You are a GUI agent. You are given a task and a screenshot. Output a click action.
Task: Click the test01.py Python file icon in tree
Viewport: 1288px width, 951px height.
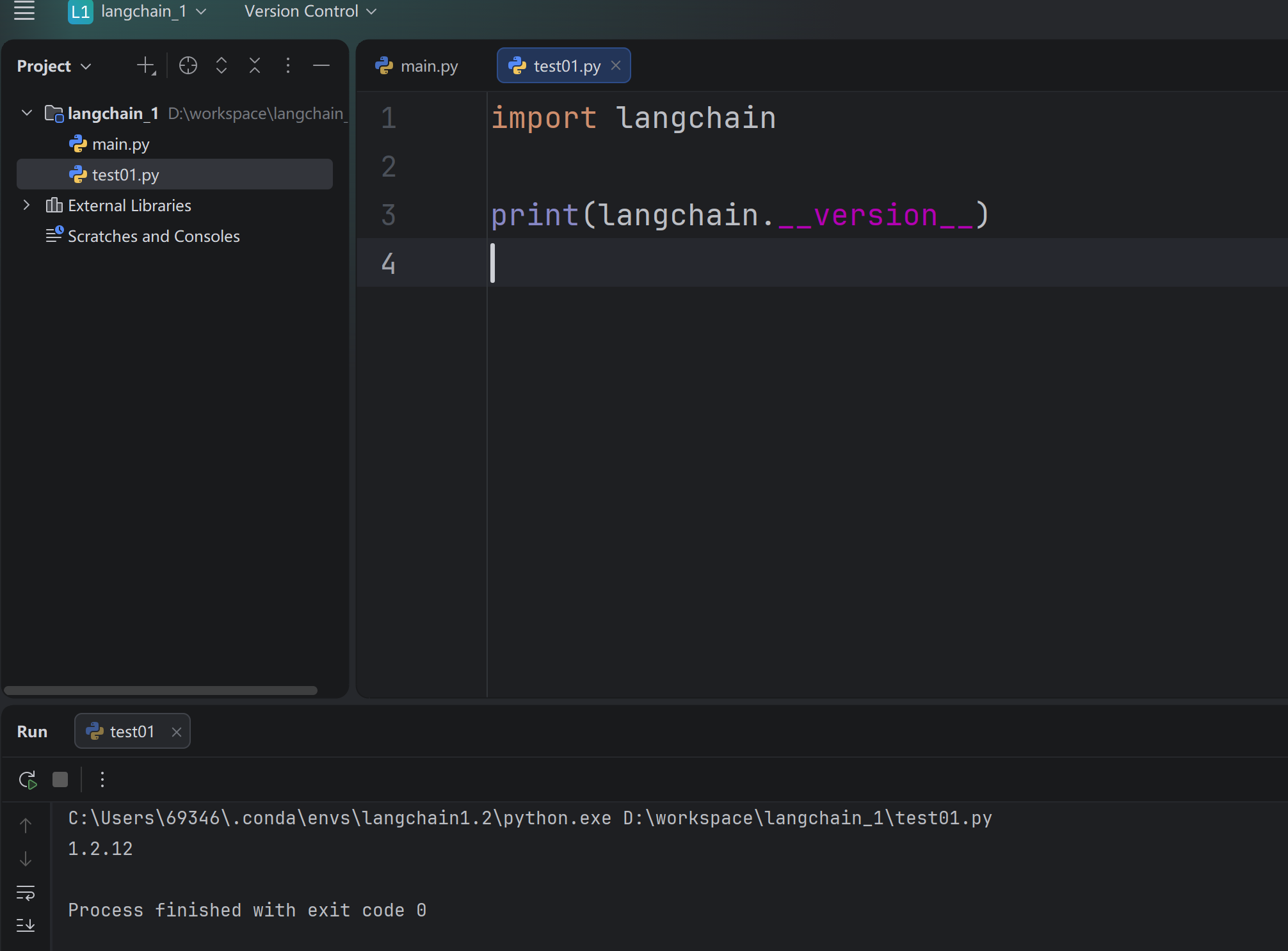(x=78, y=175)
